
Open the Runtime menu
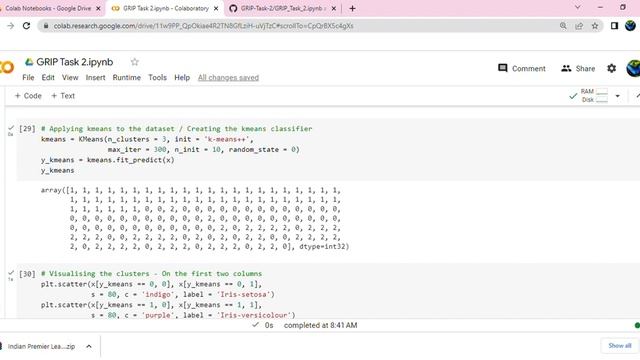point(127,78)
